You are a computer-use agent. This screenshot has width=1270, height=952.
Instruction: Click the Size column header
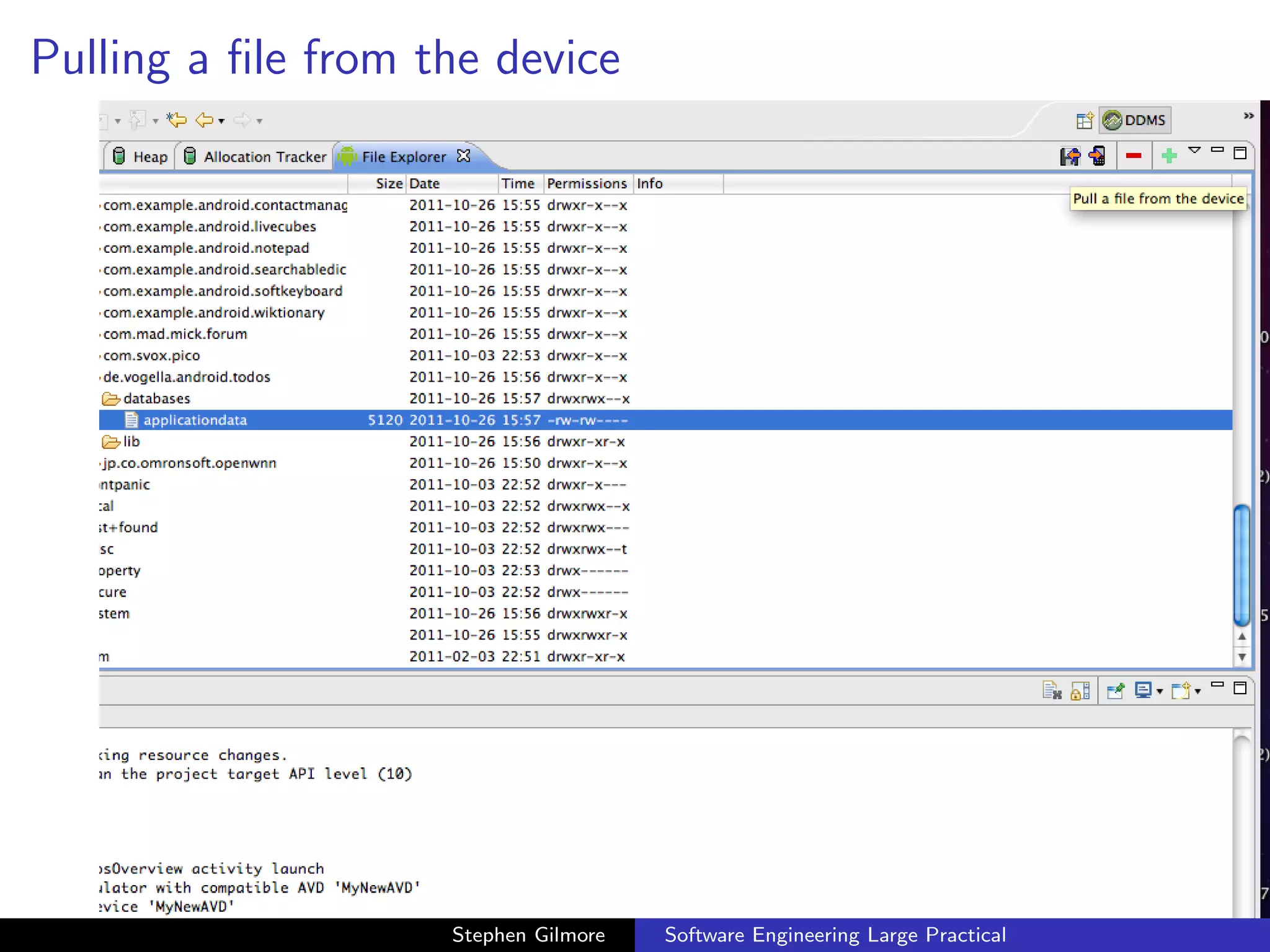(x=376, y=183)
